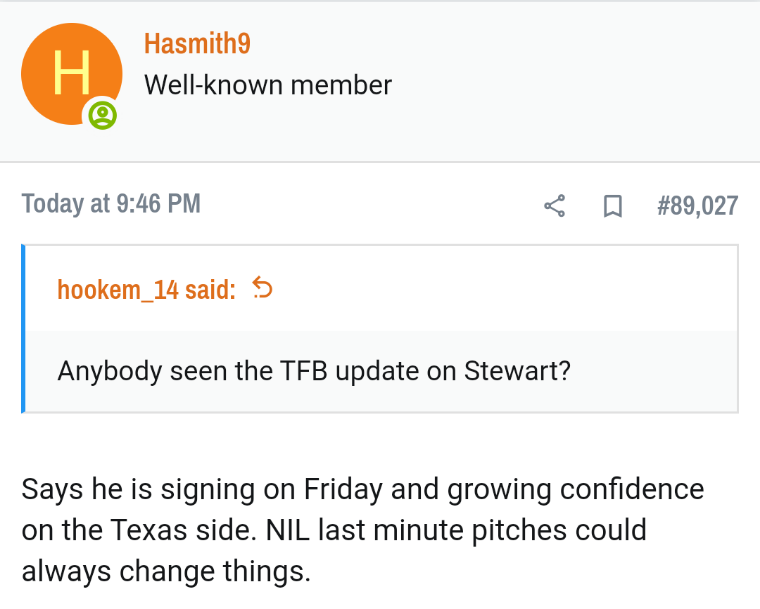The image size is (760, 609).
Task: Open the 'Today at 9:46 PM' timestamp link
Action: pos(111,204)
